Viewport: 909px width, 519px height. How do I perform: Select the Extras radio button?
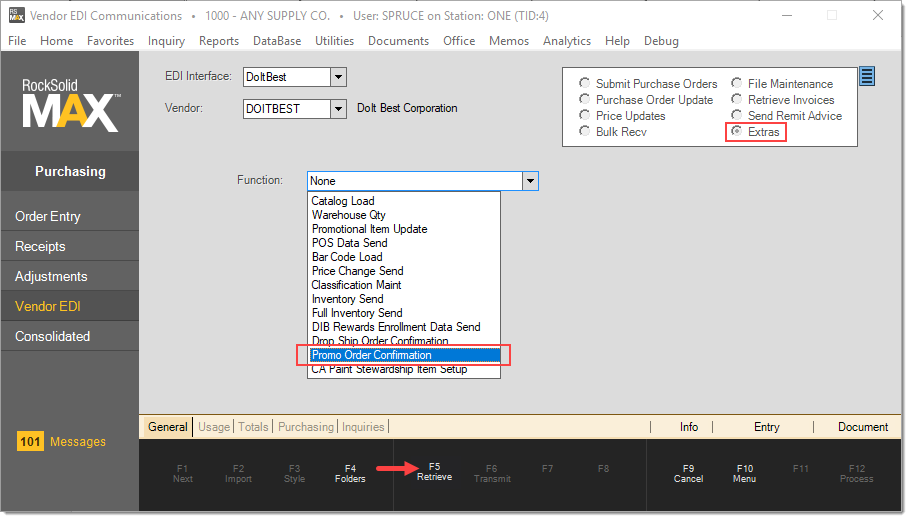(738, 132)
